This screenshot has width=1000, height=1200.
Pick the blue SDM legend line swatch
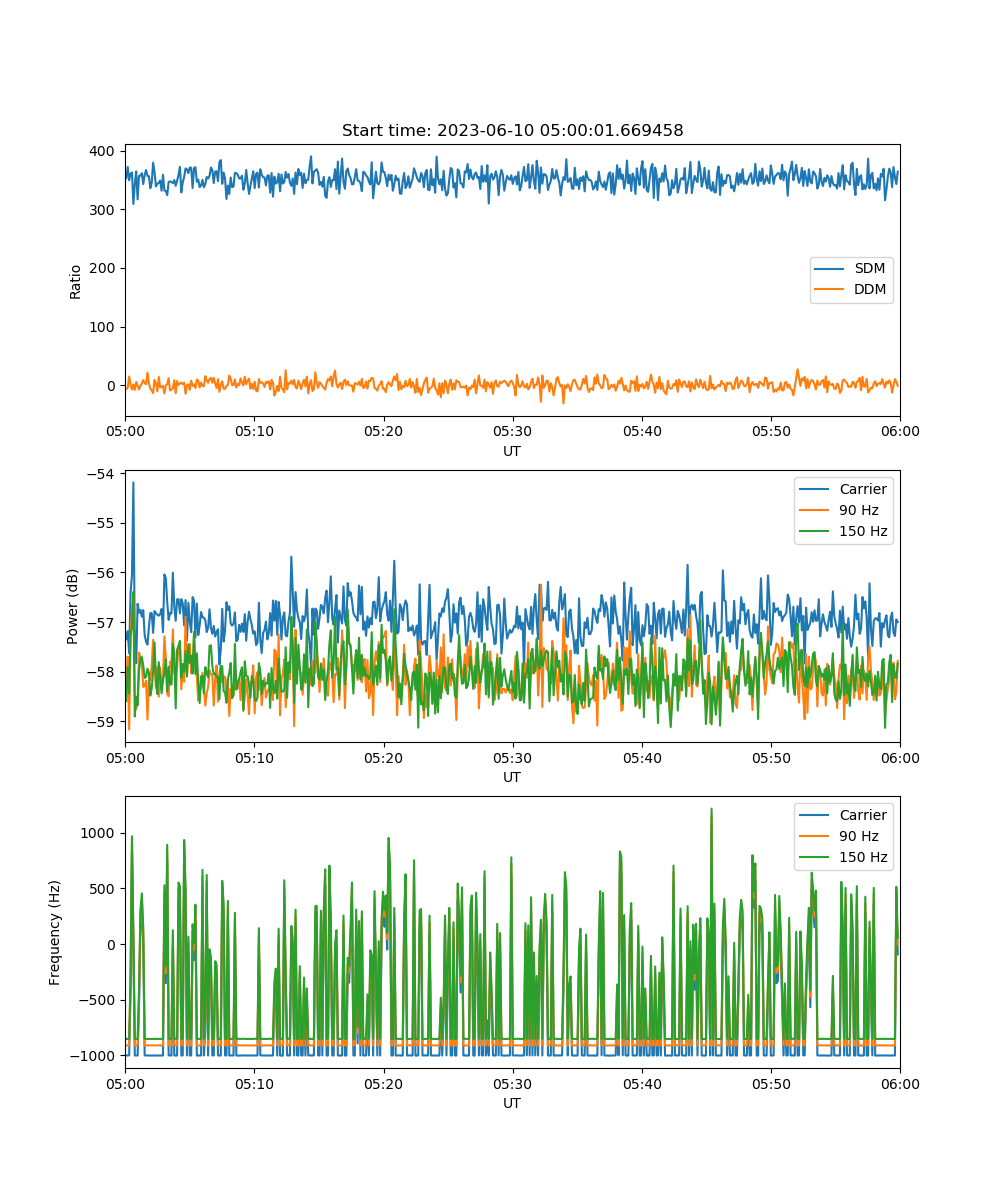tap(831, 269)
